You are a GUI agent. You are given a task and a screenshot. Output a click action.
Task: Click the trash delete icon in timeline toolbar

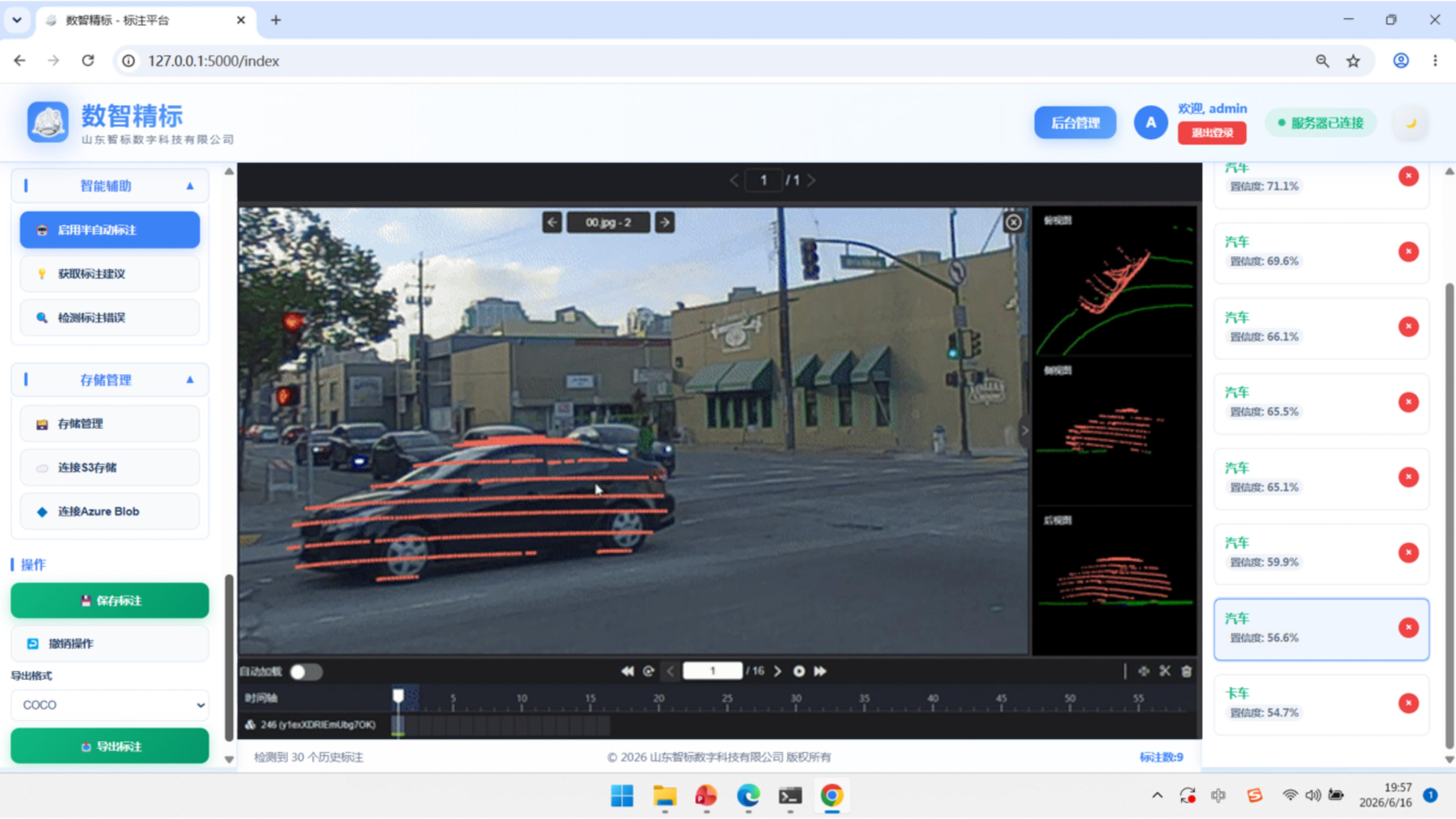(x=1186, y=672)
